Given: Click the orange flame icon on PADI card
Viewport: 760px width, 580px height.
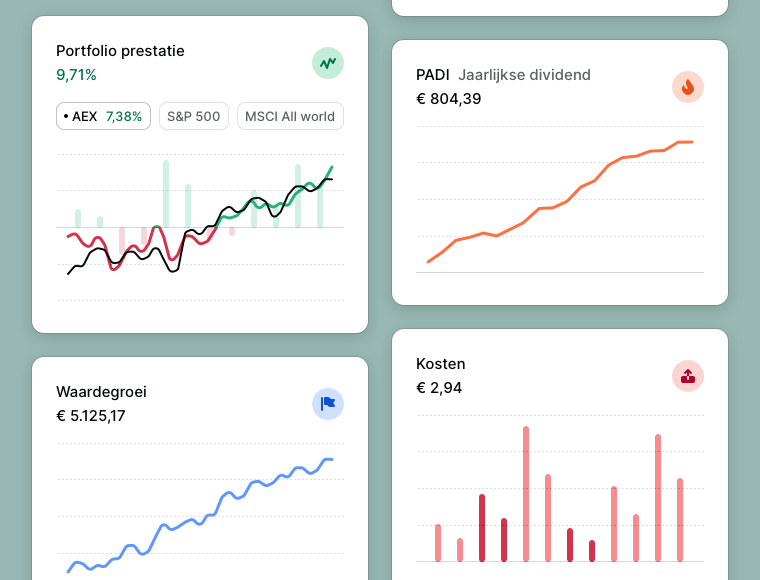Looking at the screenshot, I should [x=688, y=87].
